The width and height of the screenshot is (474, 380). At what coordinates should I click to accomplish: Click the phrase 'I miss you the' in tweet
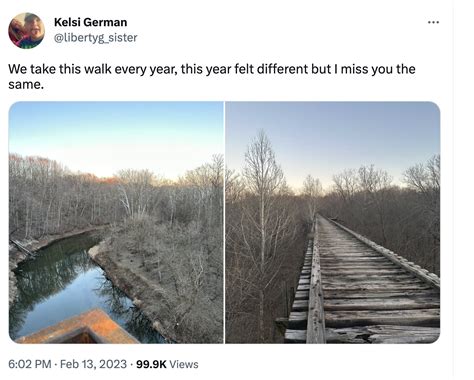[x=373, y=69]
